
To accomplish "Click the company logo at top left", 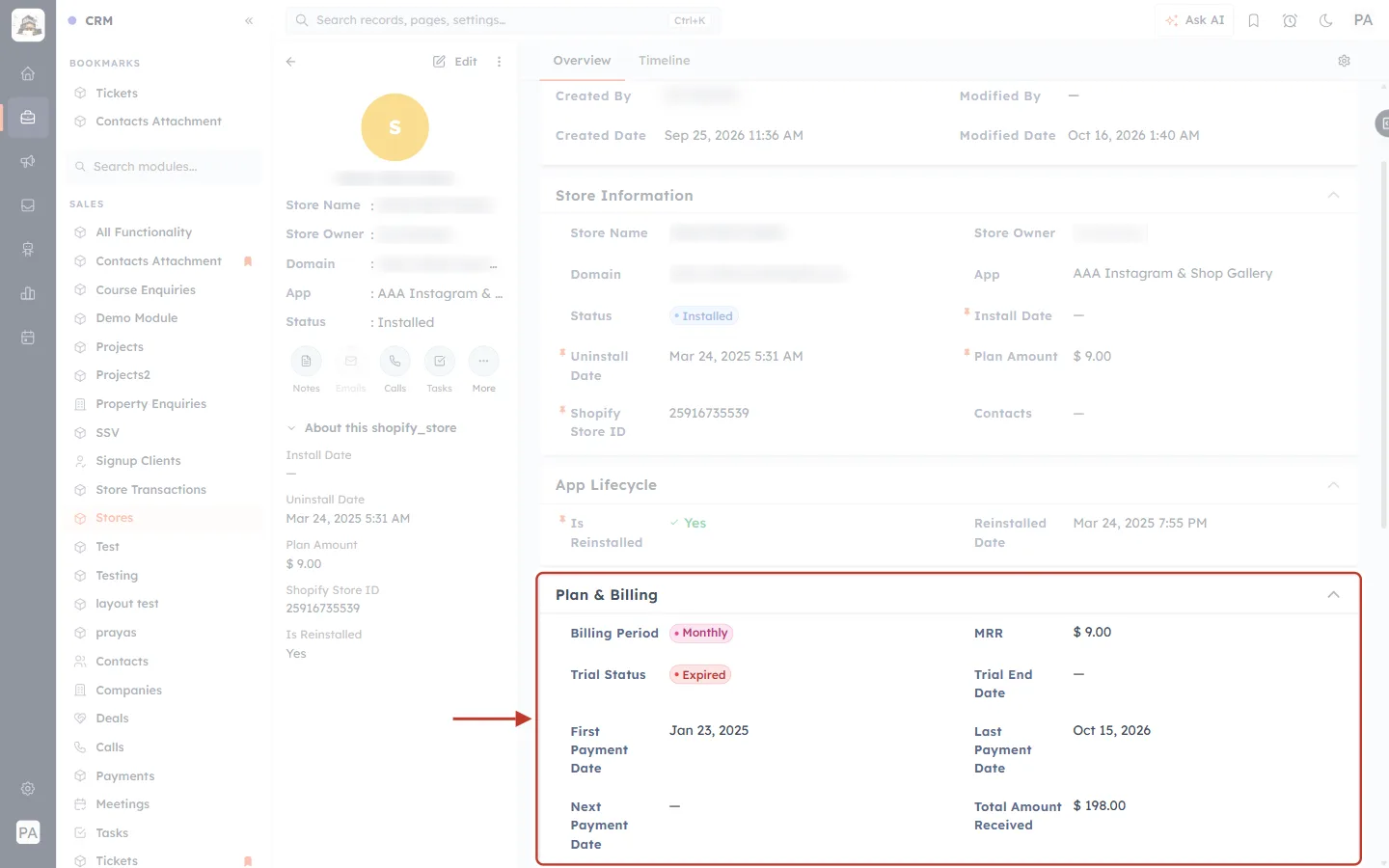I will pyautogui.click(x=28, y=24).
